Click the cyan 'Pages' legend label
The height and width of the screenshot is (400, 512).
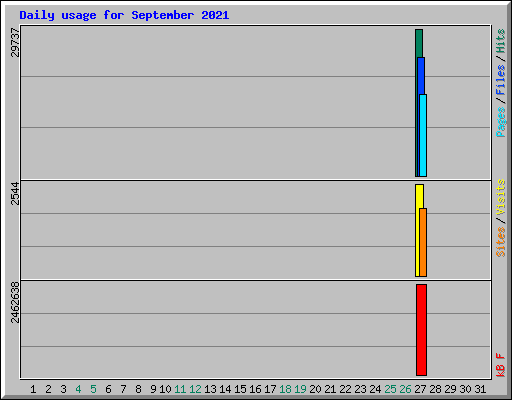click(500, 122)
